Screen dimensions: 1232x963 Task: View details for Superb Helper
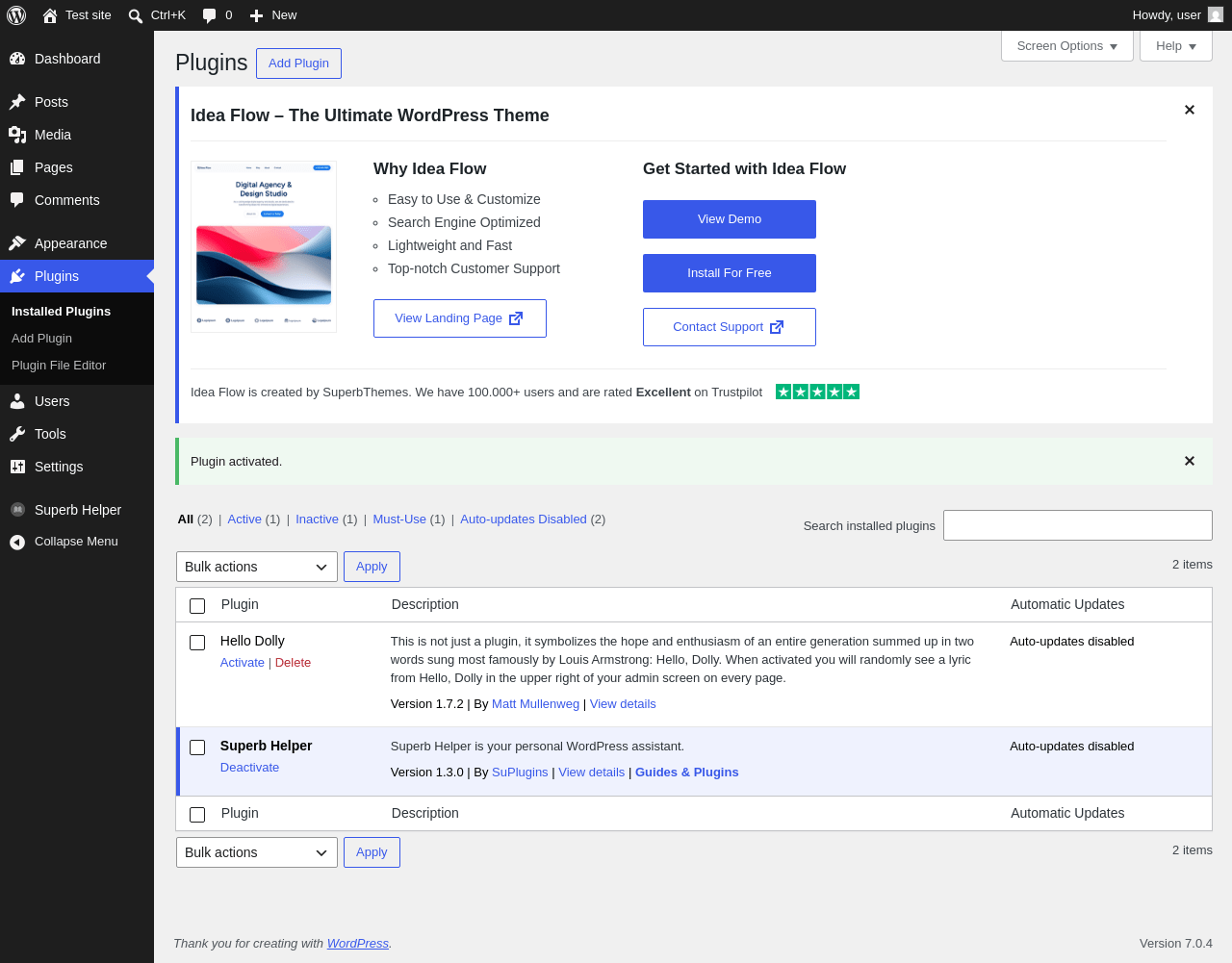[592, 773]
